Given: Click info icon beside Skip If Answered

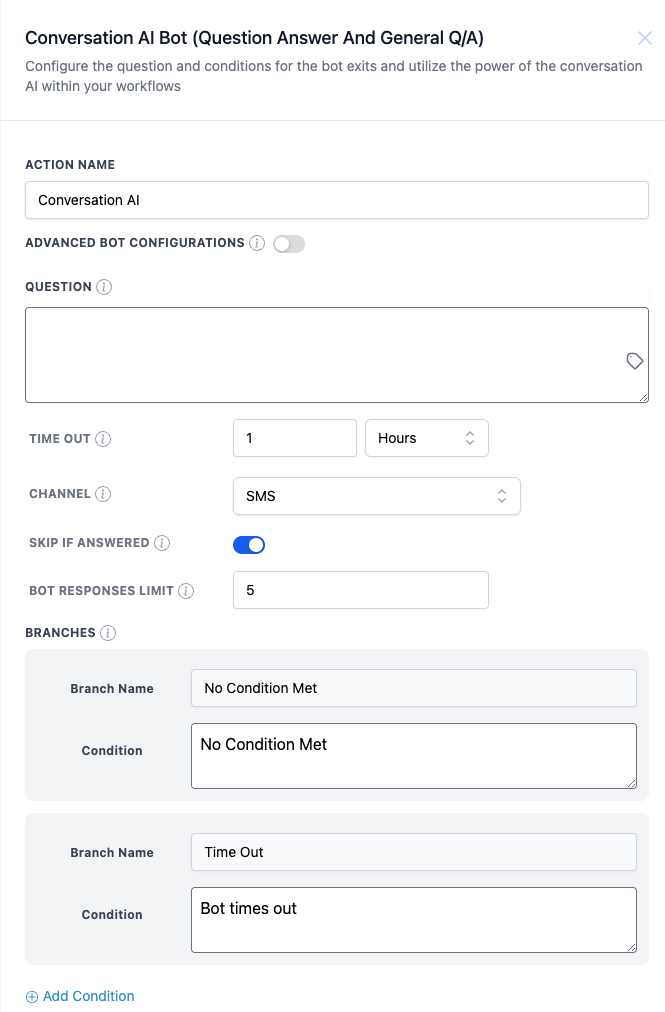Looking at the screenshot, I should (x=162, y=543).
